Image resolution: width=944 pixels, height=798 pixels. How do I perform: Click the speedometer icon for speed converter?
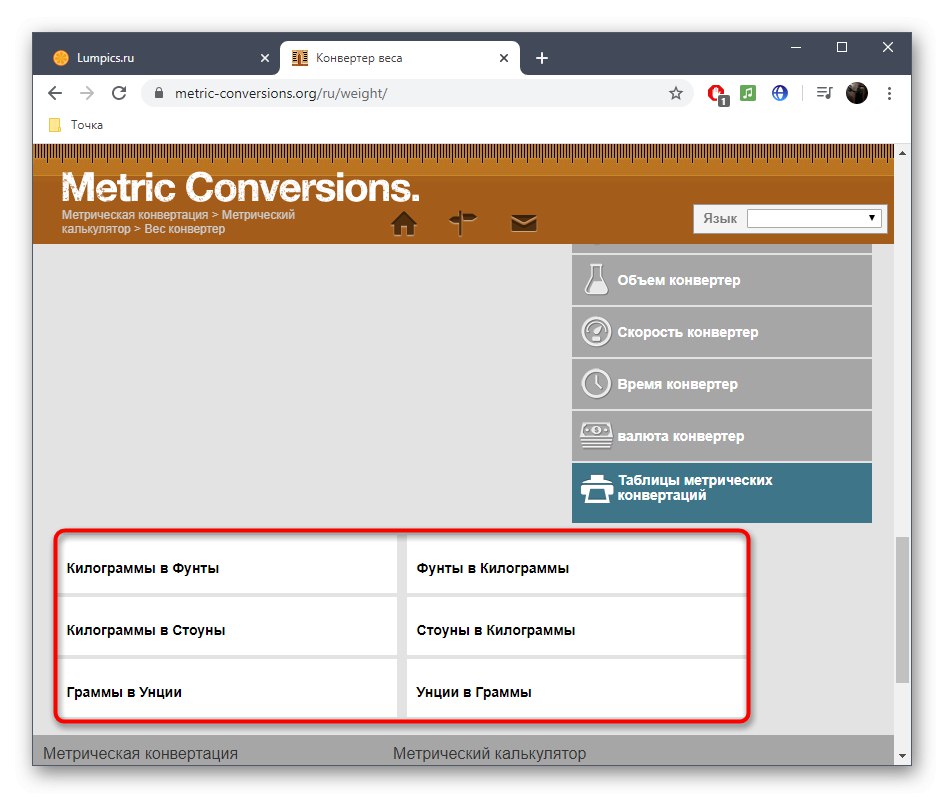coord(596,332)
